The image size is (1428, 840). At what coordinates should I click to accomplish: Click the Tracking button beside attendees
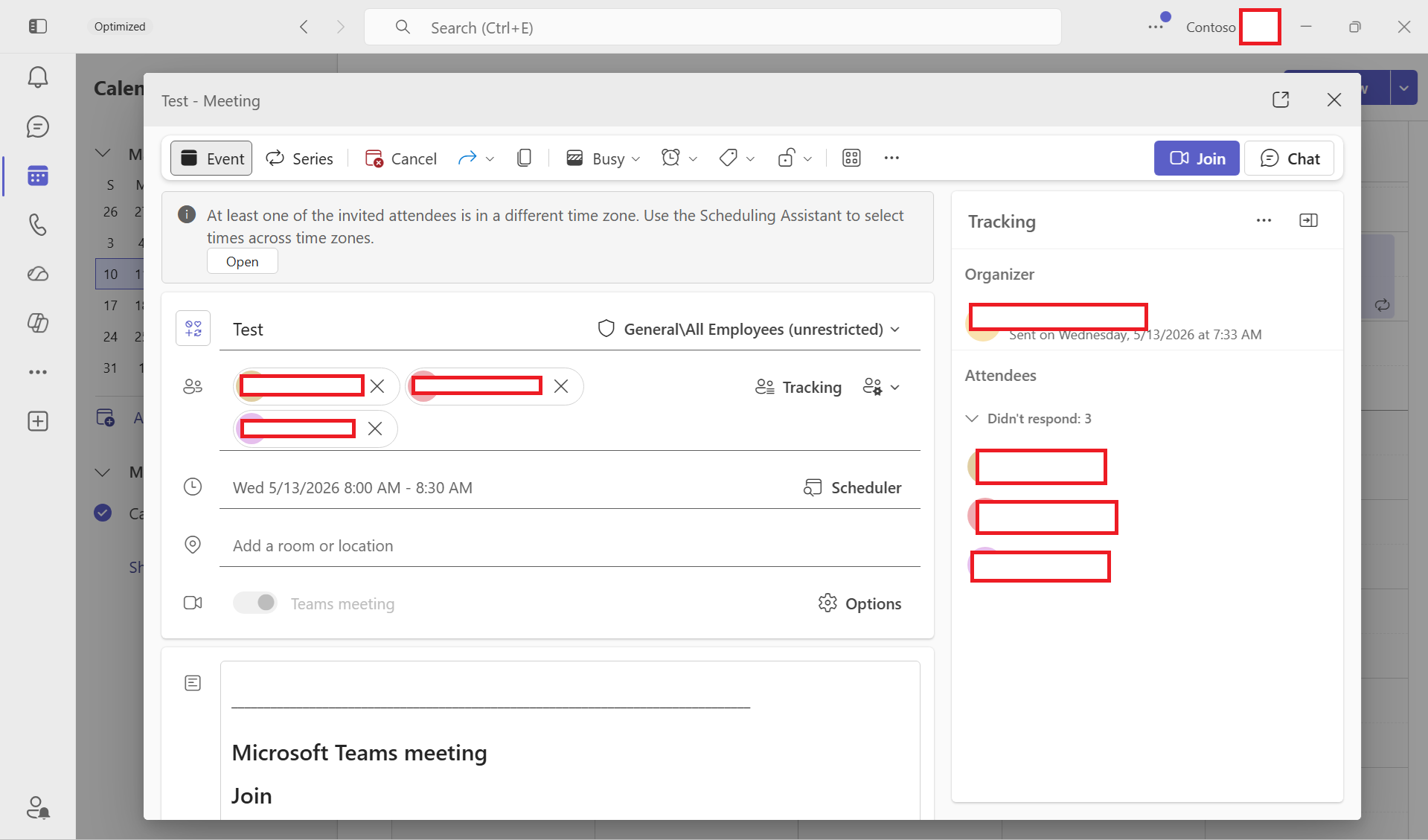tap(798, 387)
